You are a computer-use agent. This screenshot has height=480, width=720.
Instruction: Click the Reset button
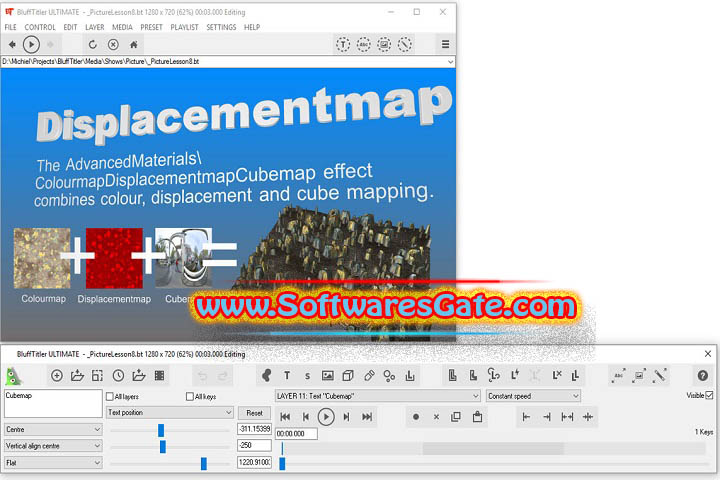point(254,413)
